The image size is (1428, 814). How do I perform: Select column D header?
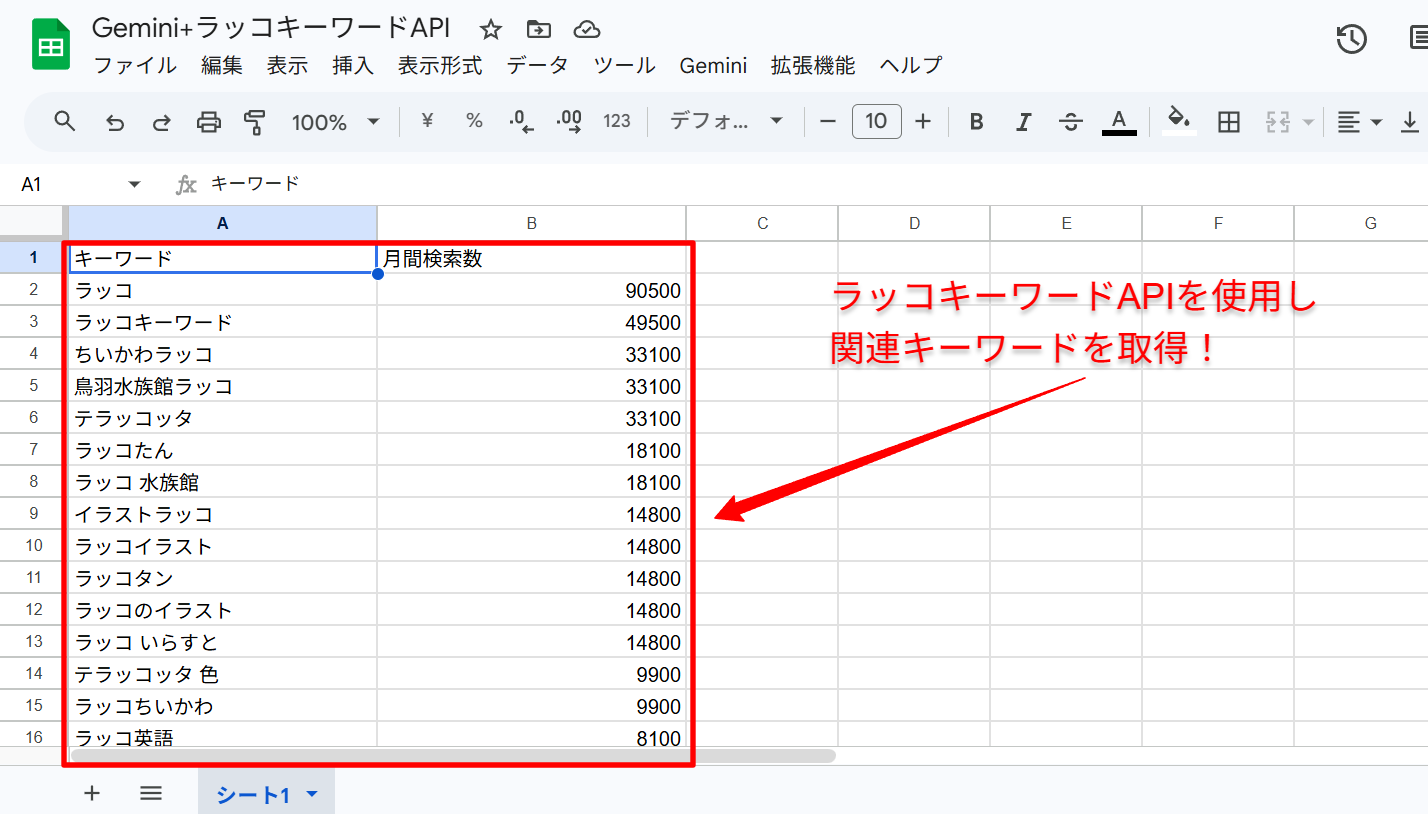click(x=914, y=223)
